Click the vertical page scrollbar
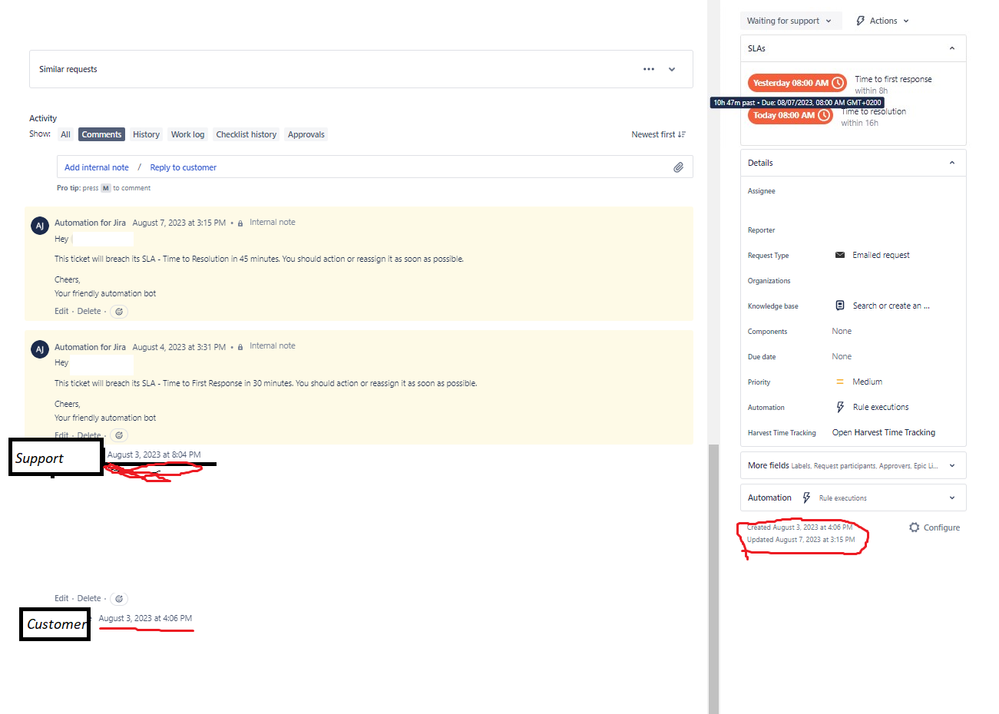 click(x=713, y=578)
